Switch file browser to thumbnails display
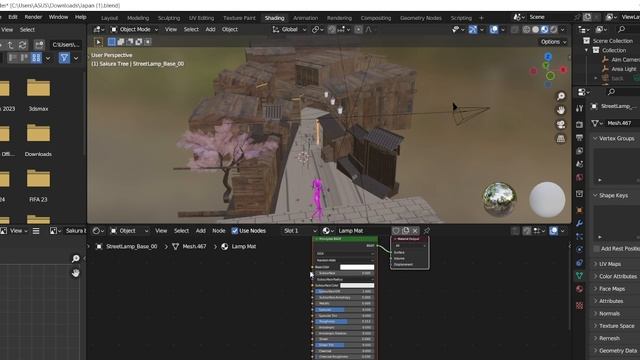 (x=36, y=58)
